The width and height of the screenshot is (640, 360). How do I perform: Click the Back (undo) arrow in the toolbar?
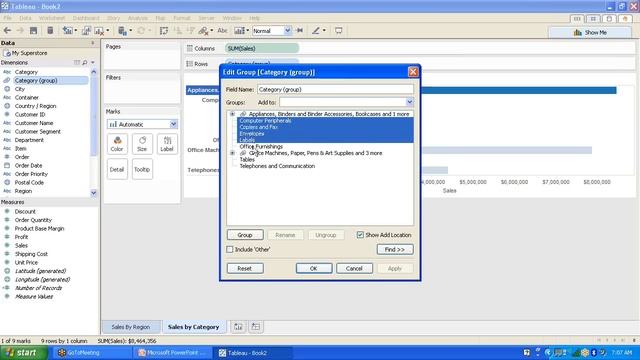(7, 31)
